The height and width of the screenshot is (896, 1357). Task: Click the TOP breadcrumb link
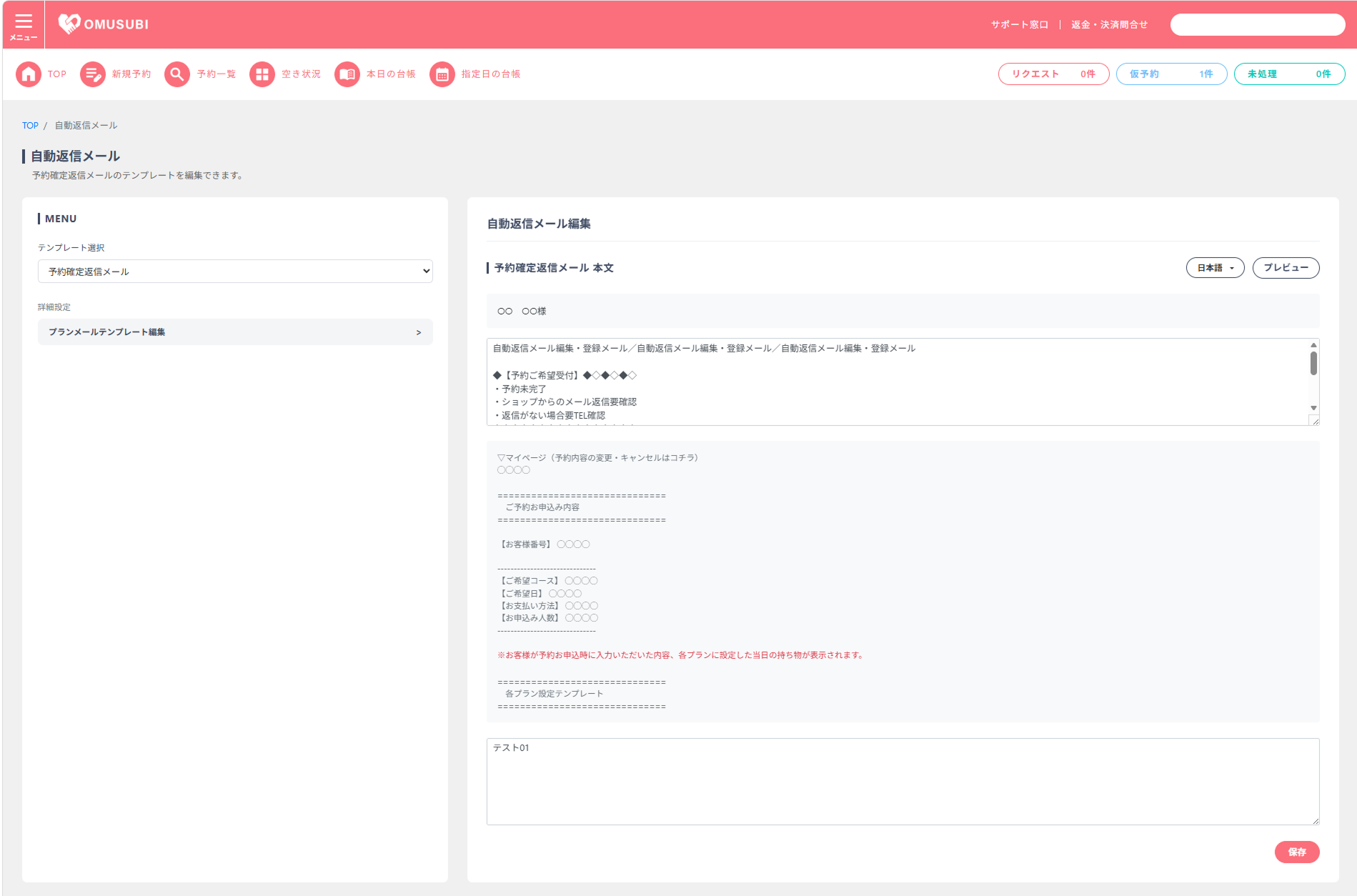coord(30,126)
